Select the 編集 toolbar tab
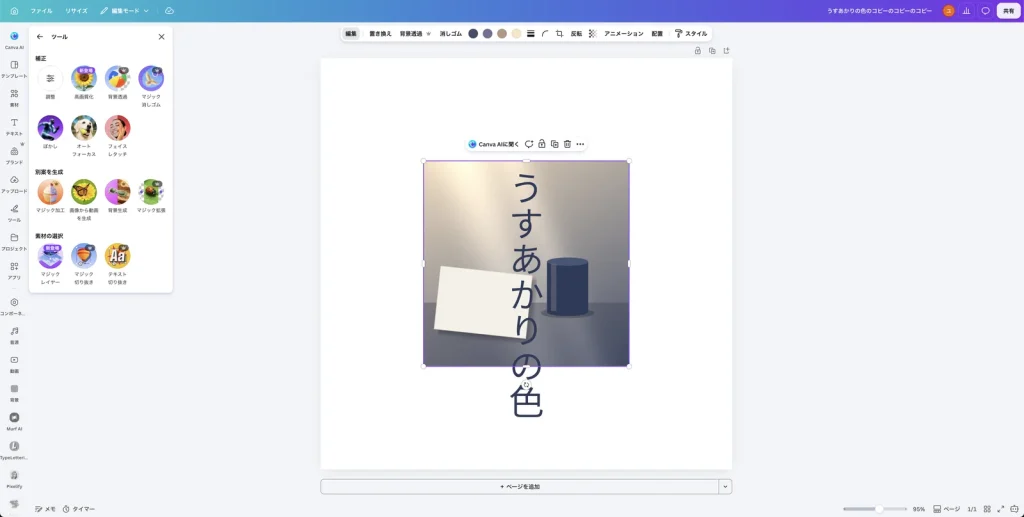Image resolution: width=1024 pixels, height=517 pixels. click(x=351, y=33)
